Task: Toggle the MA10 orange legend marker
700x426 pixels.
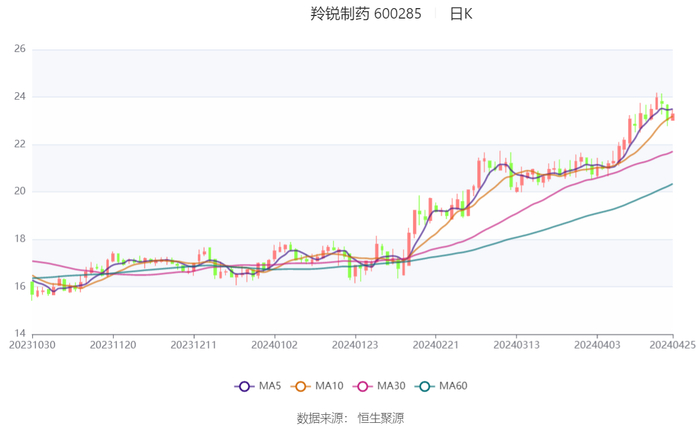Action: pyautogui.click(x=300, y=386)
